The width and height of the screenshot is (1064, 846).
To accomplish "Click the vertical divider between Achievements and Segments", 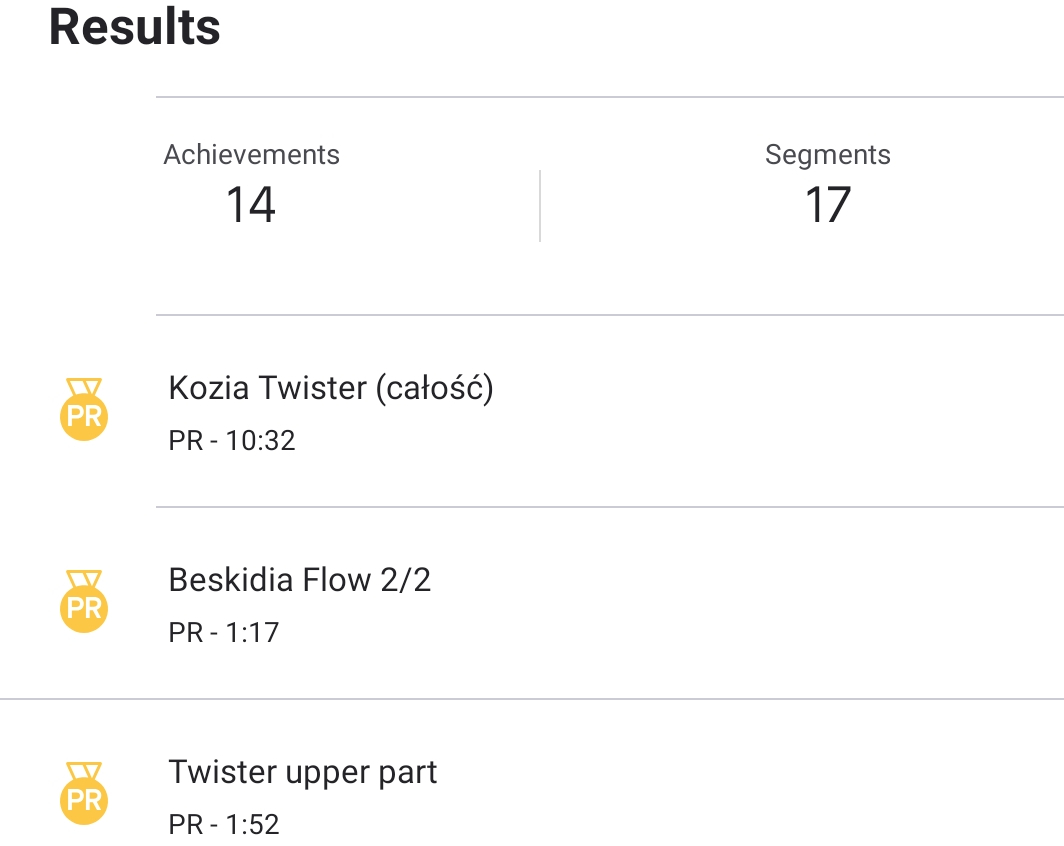I will (x=540, y=205).
